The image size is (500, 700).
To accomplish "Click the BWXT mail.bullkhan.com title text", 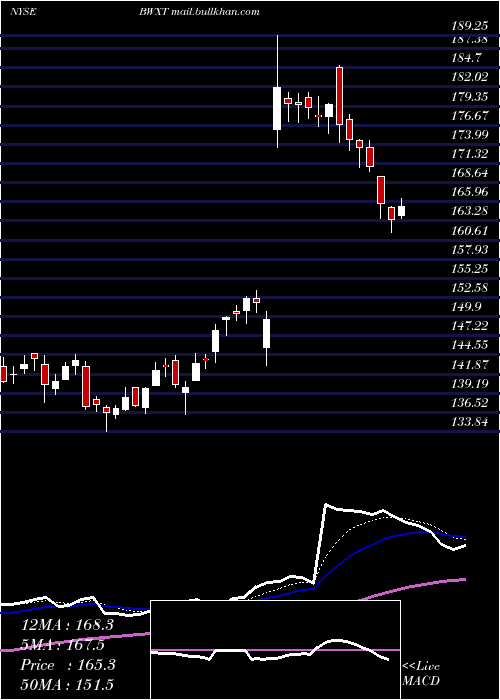I will click(199, 12).
